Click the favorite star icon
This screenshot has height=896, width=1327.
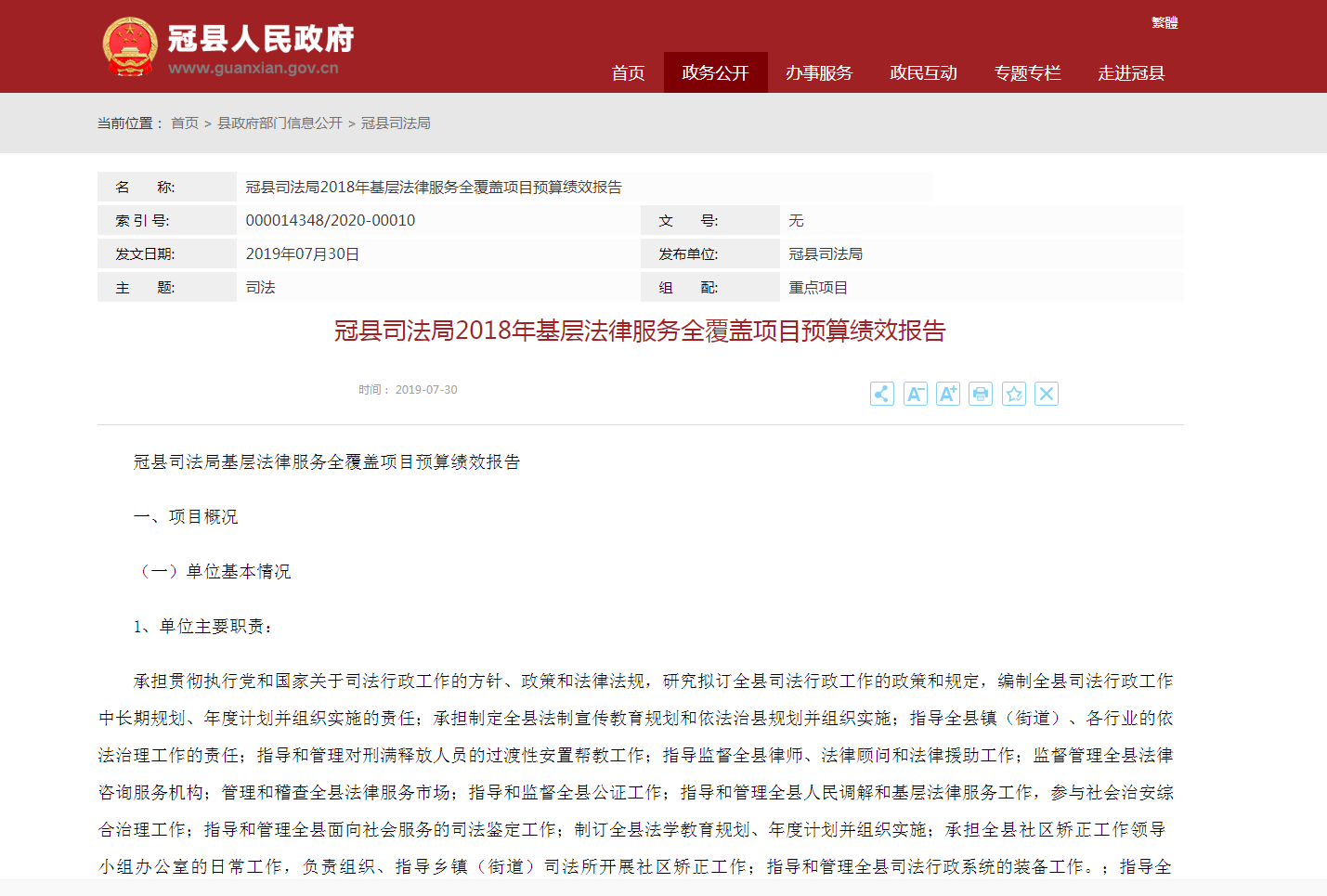1014,394
